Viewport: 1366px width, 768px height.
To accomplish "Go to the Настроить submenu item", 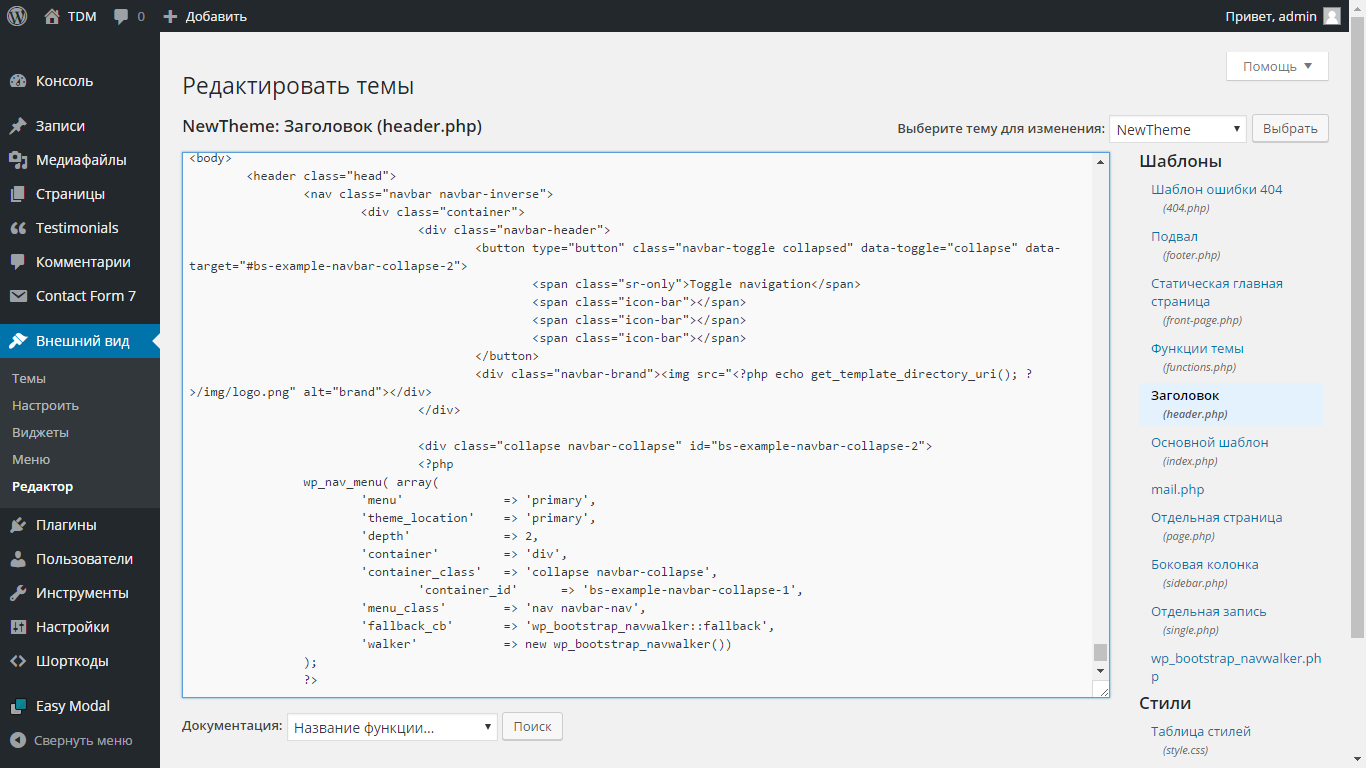I will tap(46, 405).
